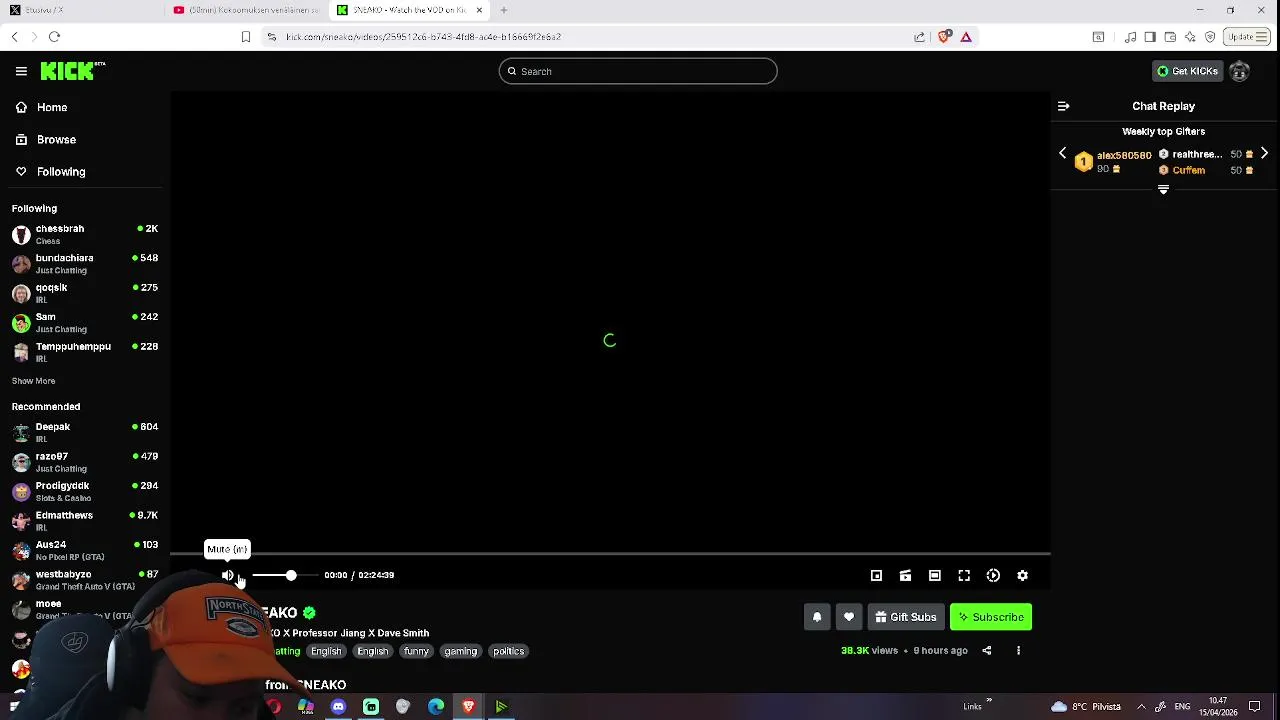Show next weekly top gifters
This screenshot has width=1280, height=720.
(x=1264, y=153)
